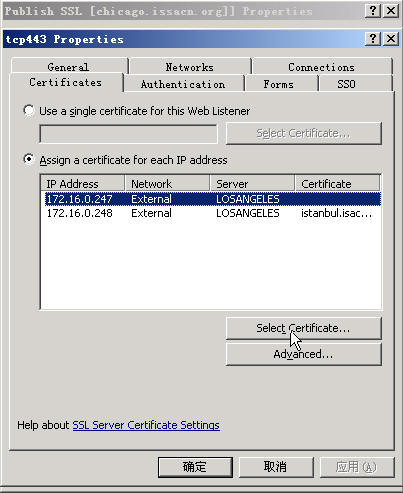403x493 pixels.
Task: Click help icon of Publish SSL Properties window
Action: [x=373, y=11]
